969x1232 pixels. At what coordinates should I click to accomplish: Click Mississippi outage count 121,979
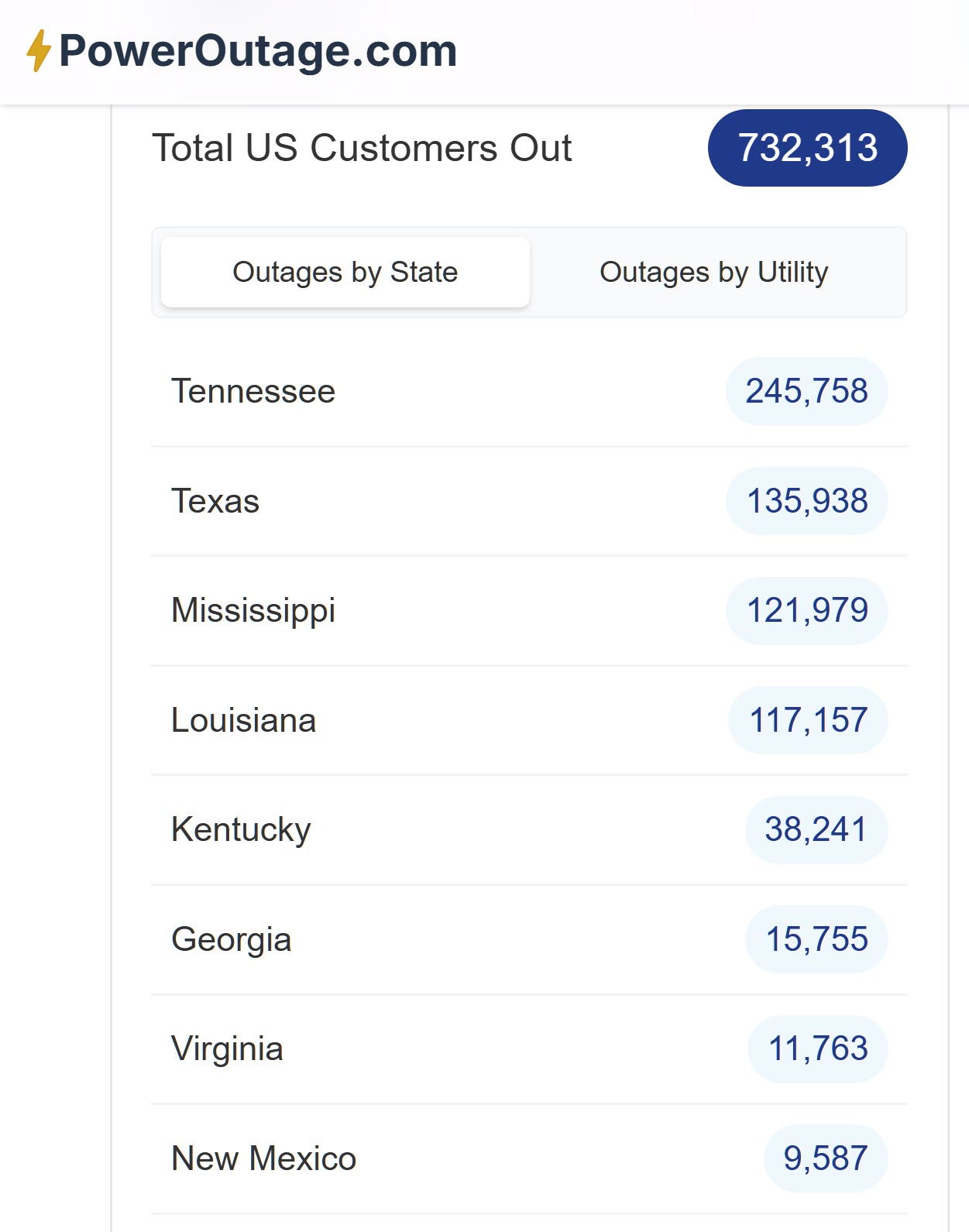coord(806,610)
